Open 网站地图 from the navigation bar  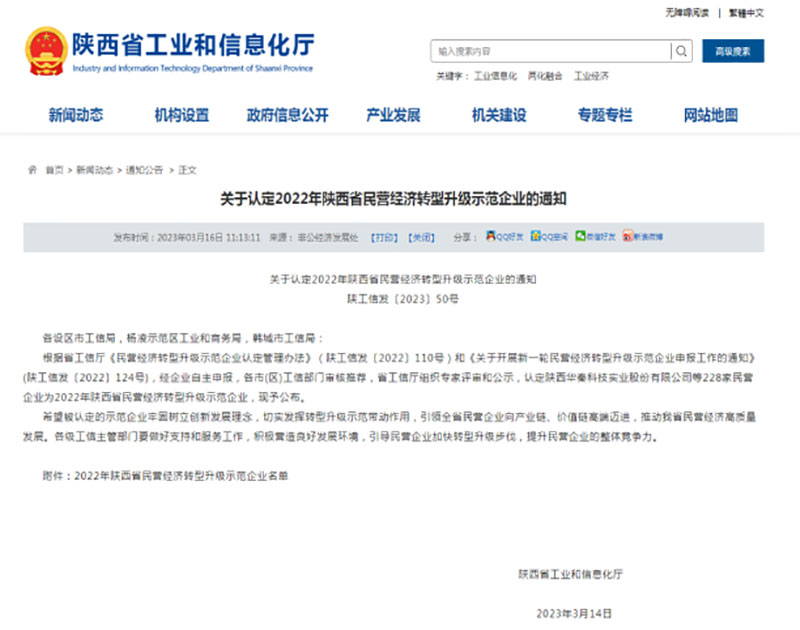click(710, 115)
